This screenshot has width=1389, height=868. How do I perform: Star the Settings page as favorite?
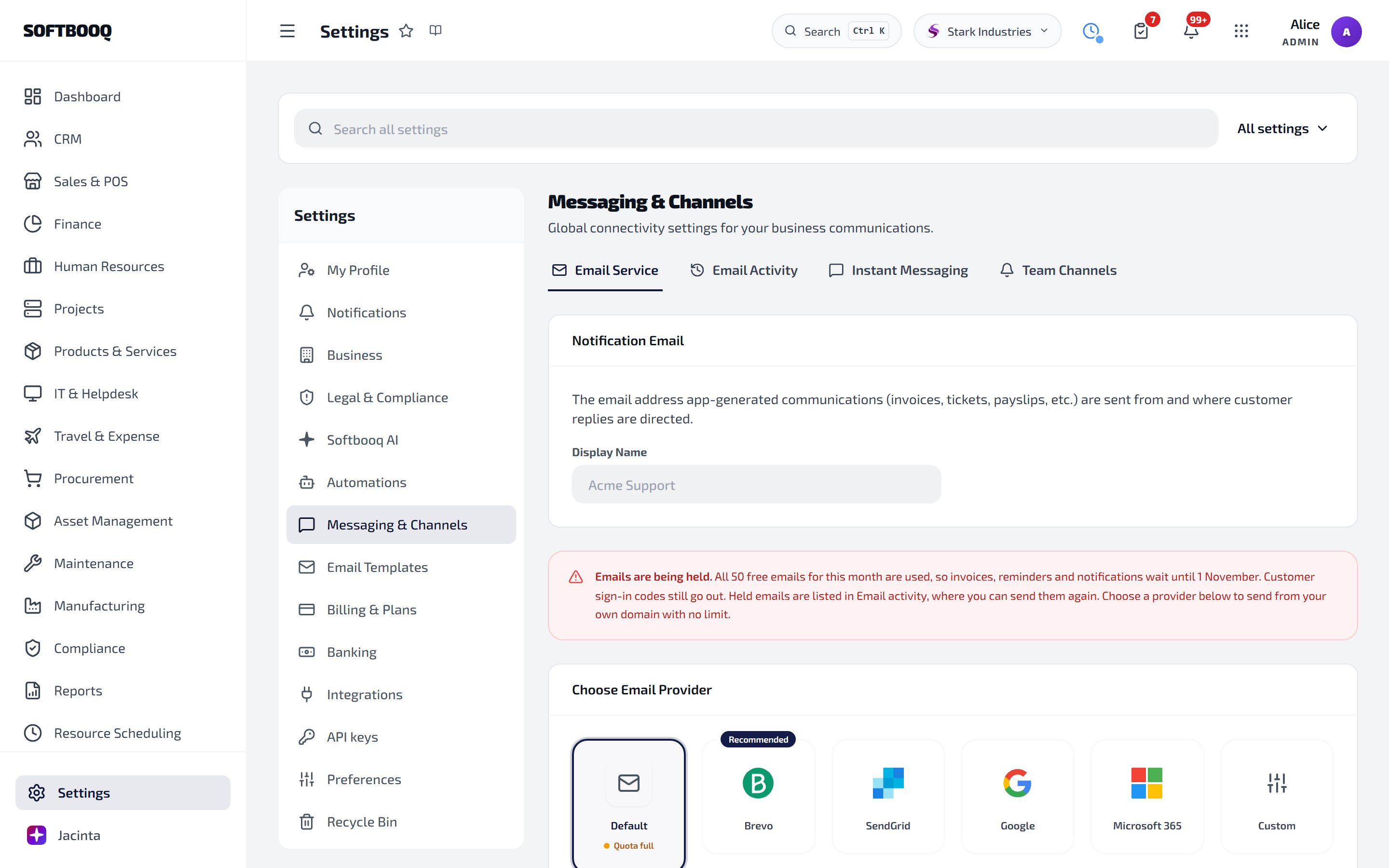(x=407, y=30)
